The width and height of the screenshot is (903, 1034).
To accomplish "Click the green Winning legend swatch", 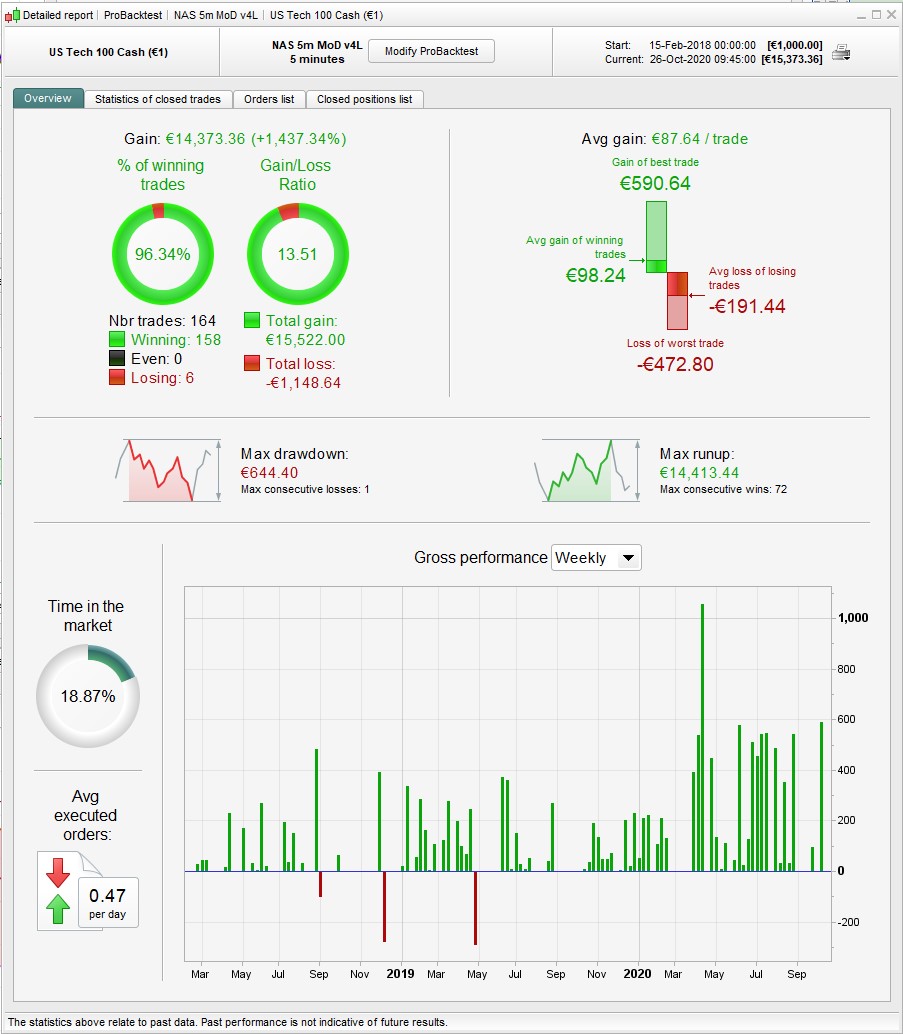I will point(117,340).
